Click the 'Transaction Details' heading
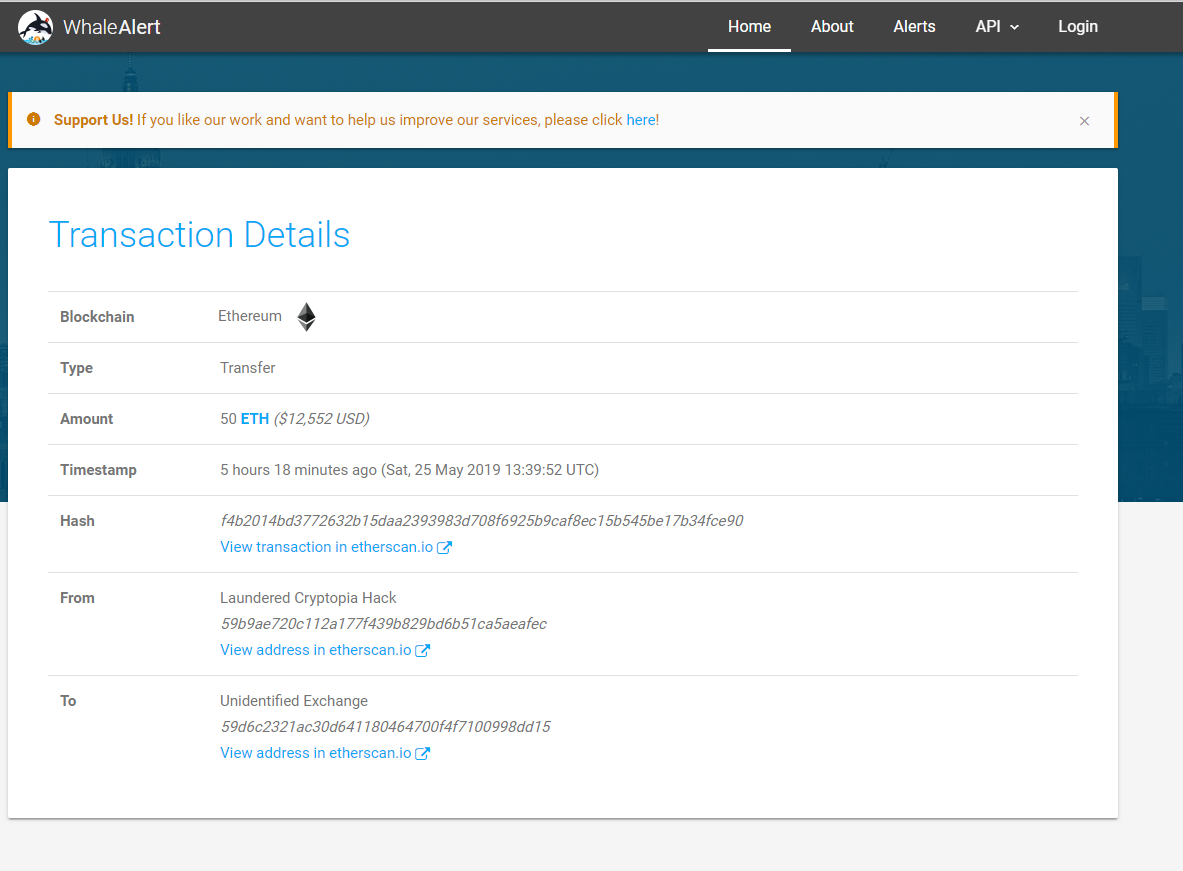The image size is (1183, 871). click(199, 235)
